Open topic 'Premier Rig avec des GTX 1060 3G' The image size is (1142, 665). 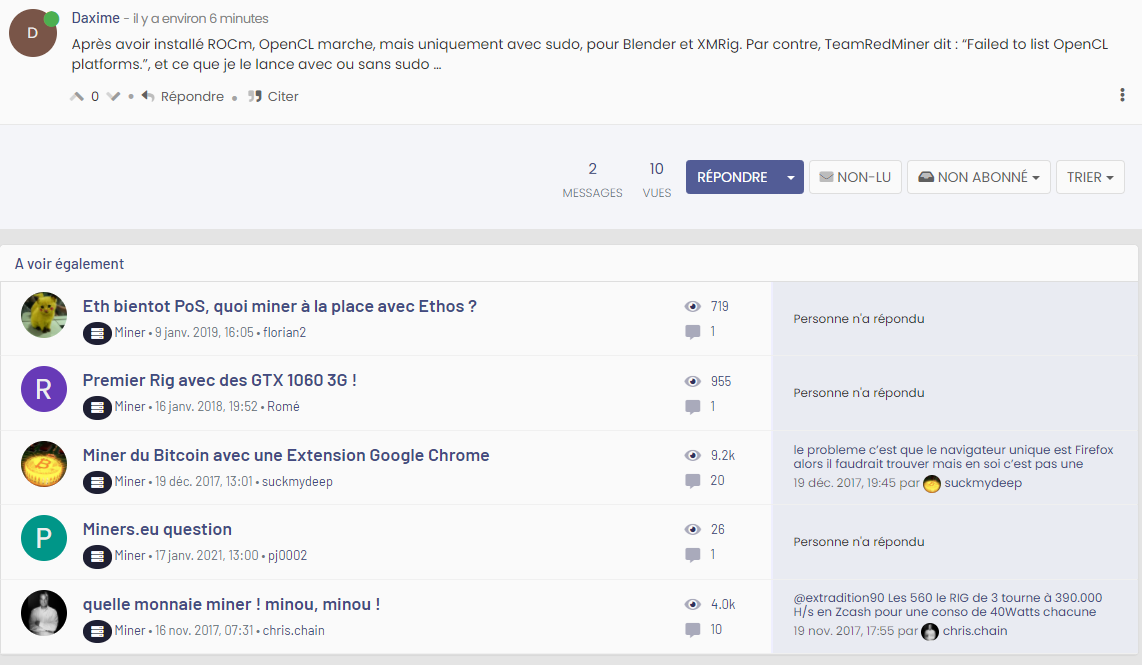pyautogui.click(x=219, y=381)
